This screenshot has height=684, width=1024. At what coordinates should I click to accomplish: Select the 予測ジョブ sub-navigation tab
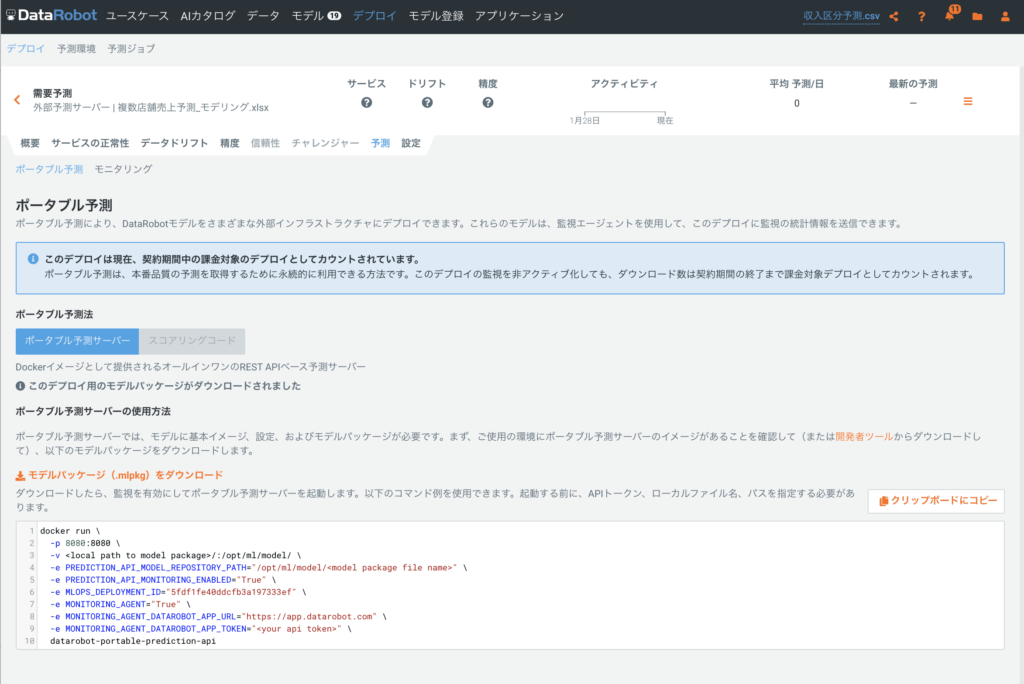131,48
